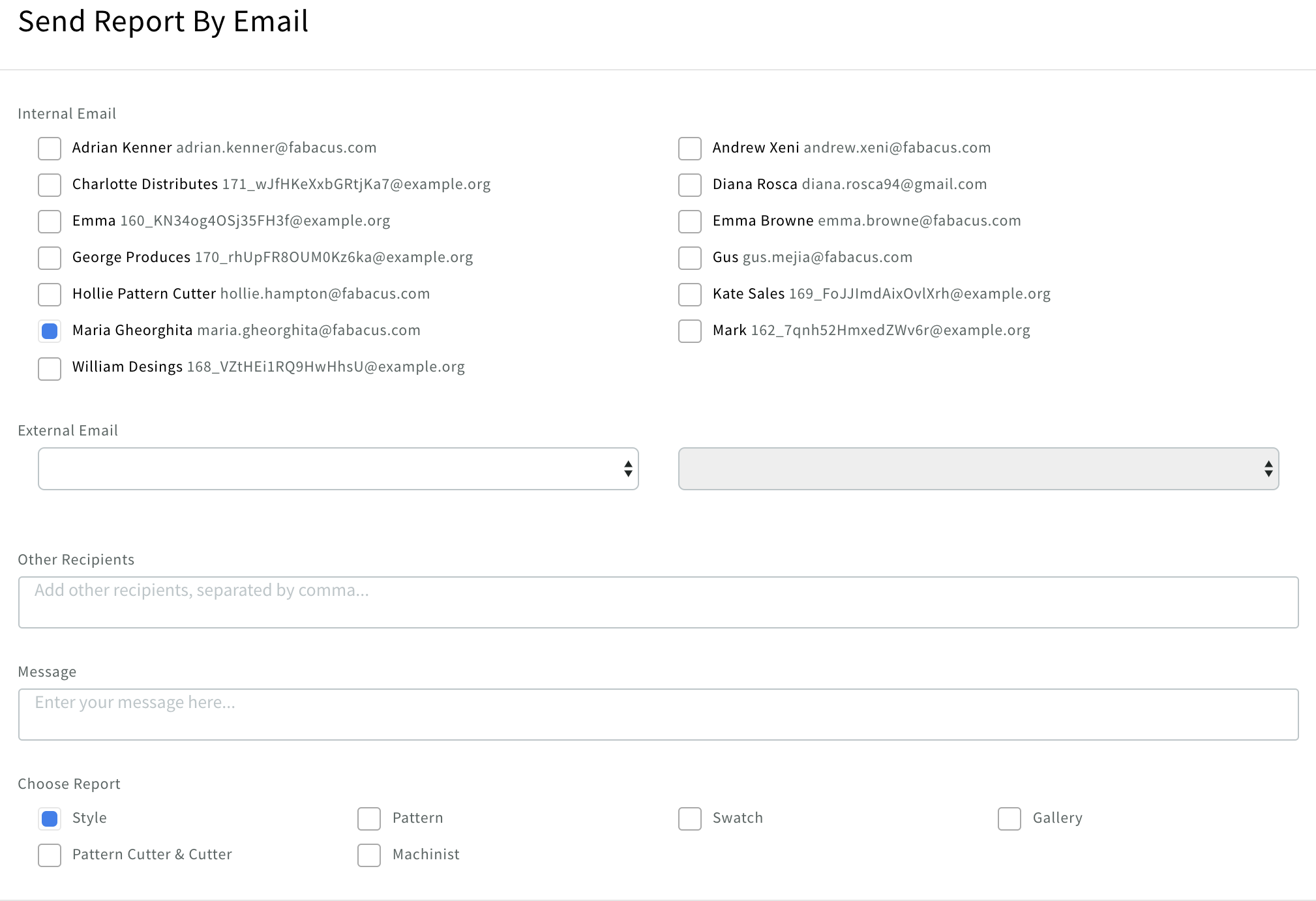Image resolution: width=1316 pixels, height=901 pixels.
Task: Enable the Pattern report checkbox
Action: pyautogui.click(x=369, y=819)
